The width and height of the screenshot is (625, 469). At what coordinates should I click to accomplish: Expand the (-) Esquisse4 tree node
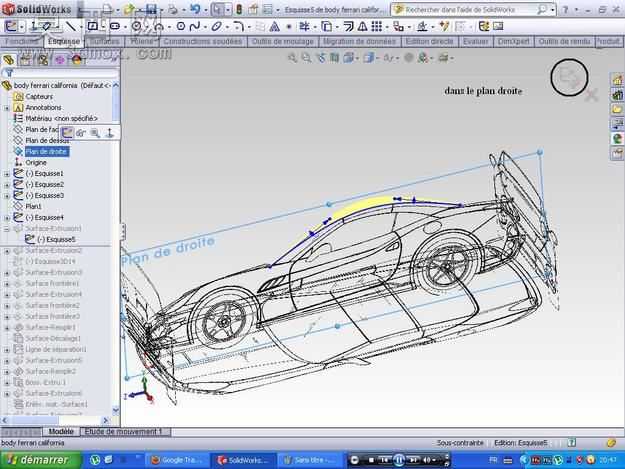7,218
